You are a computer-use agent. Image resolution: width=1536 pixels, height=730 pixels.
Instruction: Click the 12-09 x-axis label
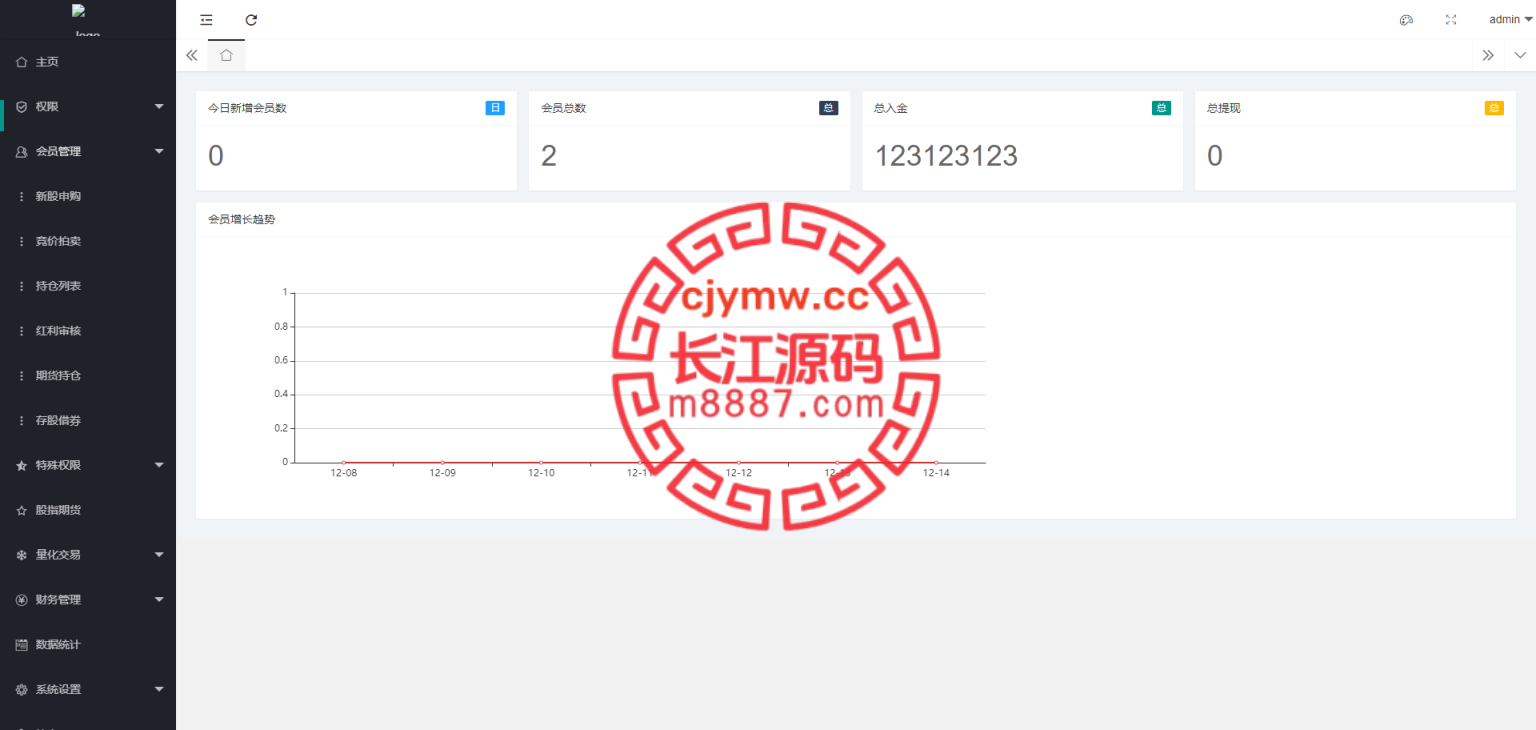coord(442,473)
